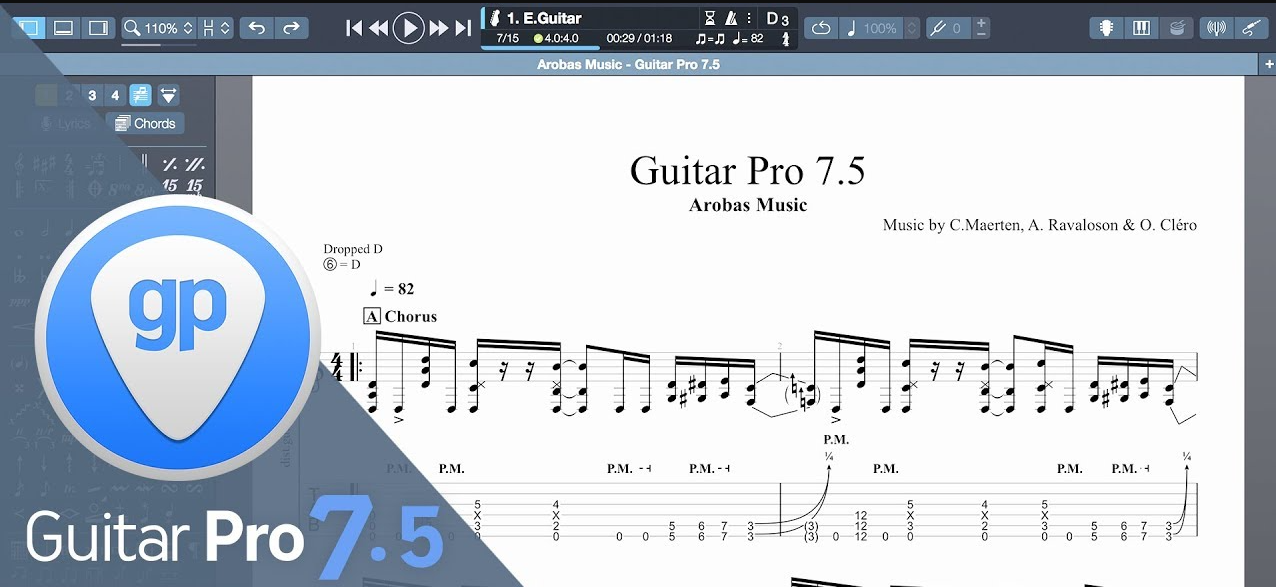Image resolution: width=1276 pixels, height=587 pixels.
Task: Jump to the last bar
Action: [462, 28]
